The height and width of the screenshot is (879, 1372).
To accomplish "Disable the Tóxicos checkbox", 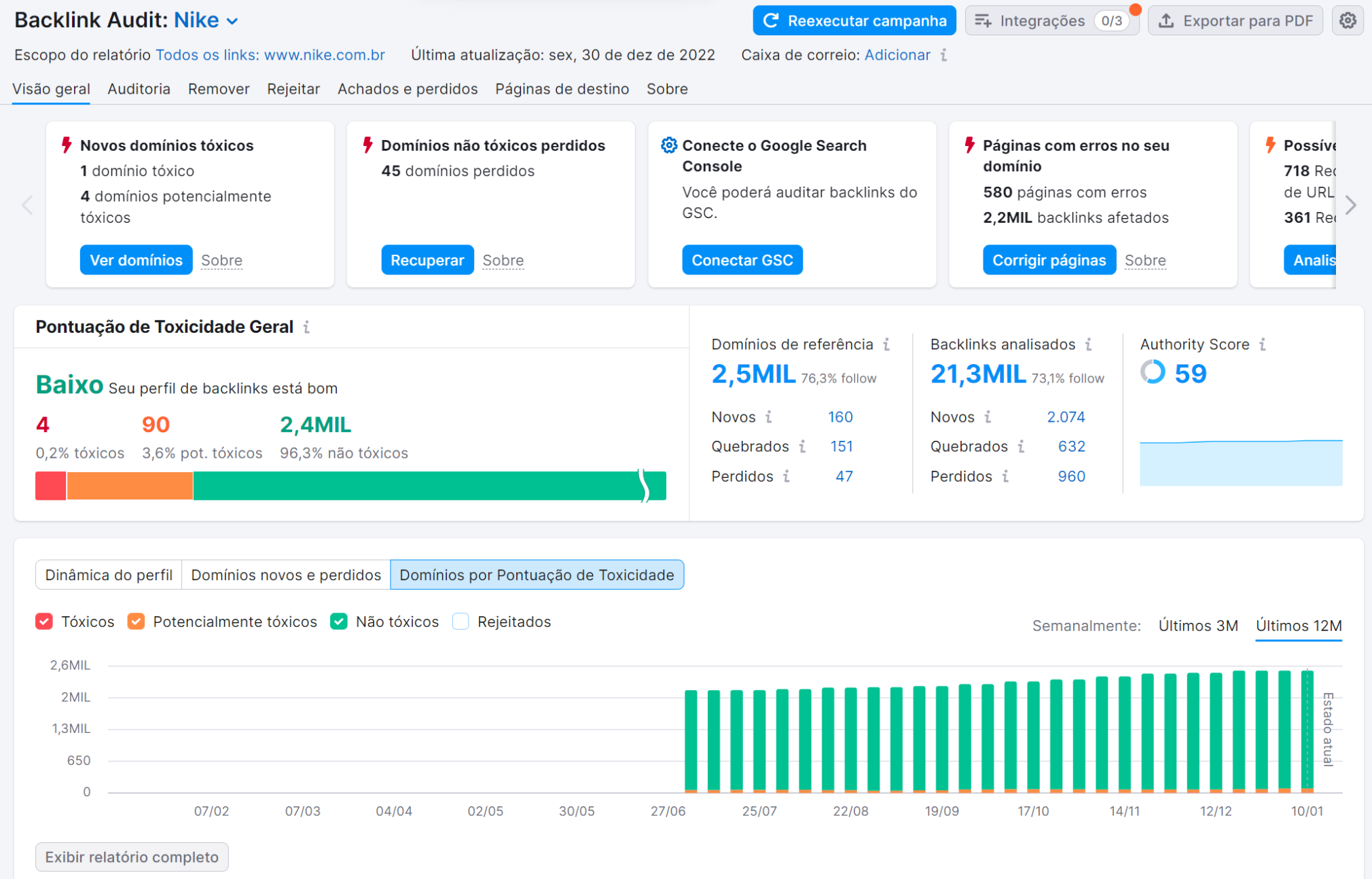I will tap(43, 621).
